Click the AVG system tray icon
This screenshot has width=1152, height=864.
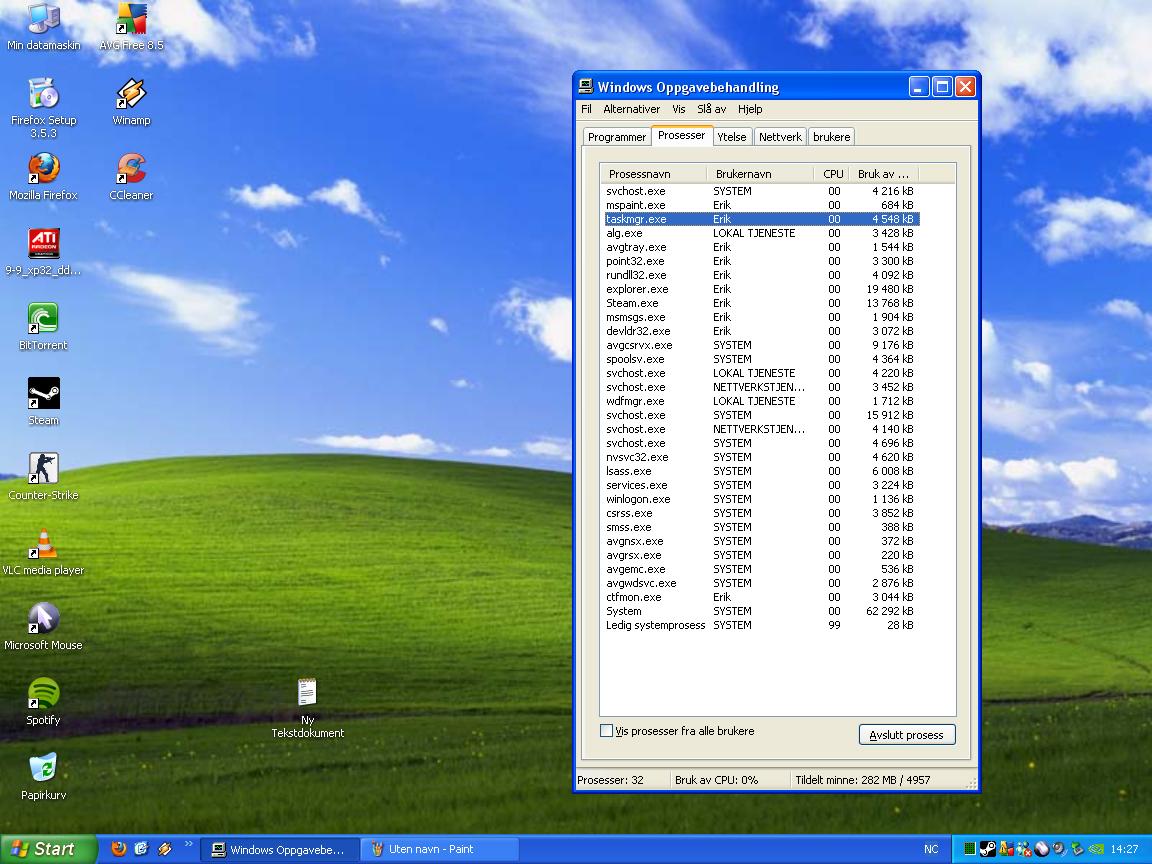point(1006,849)
